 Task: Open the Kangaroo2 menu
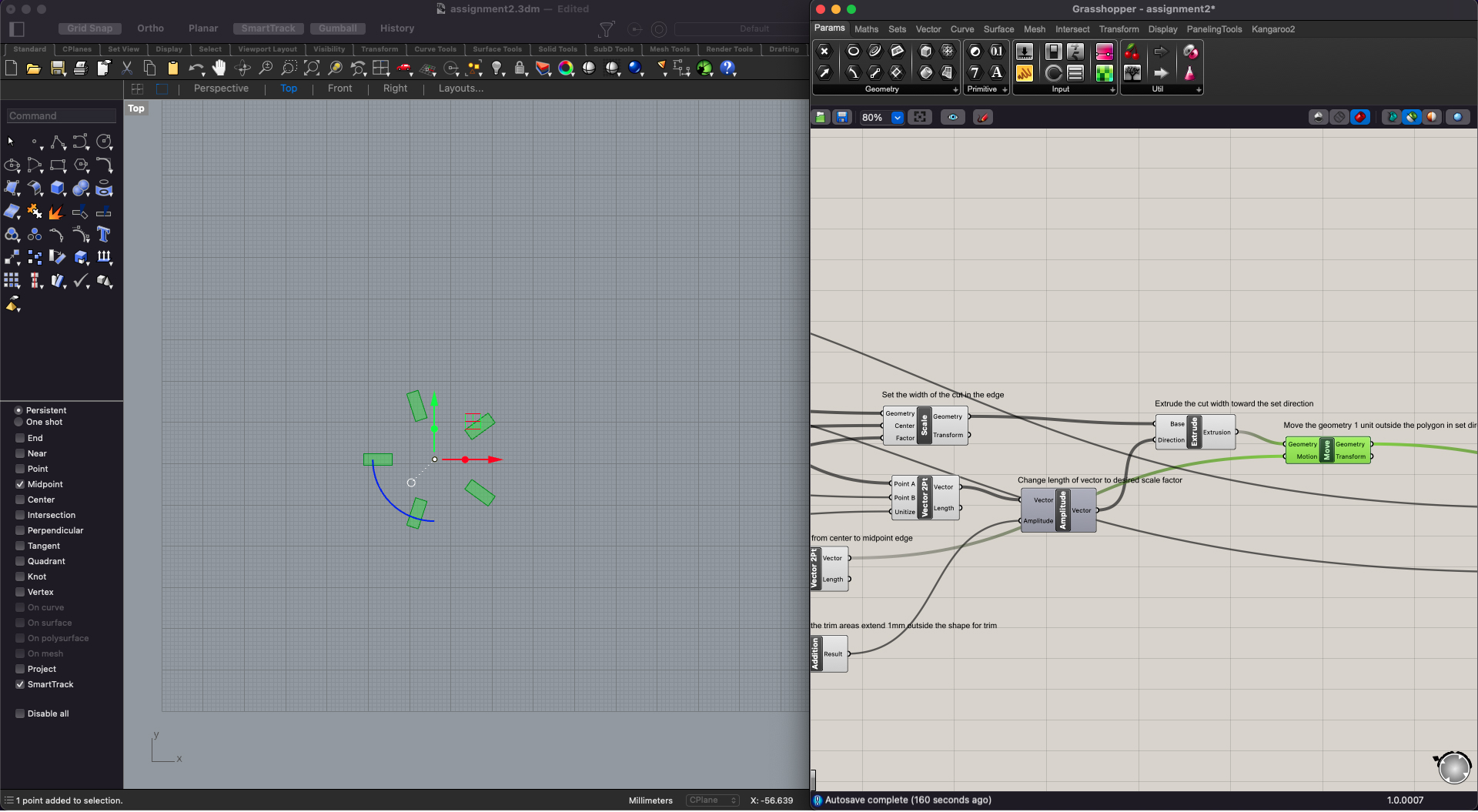point(1273,28)
